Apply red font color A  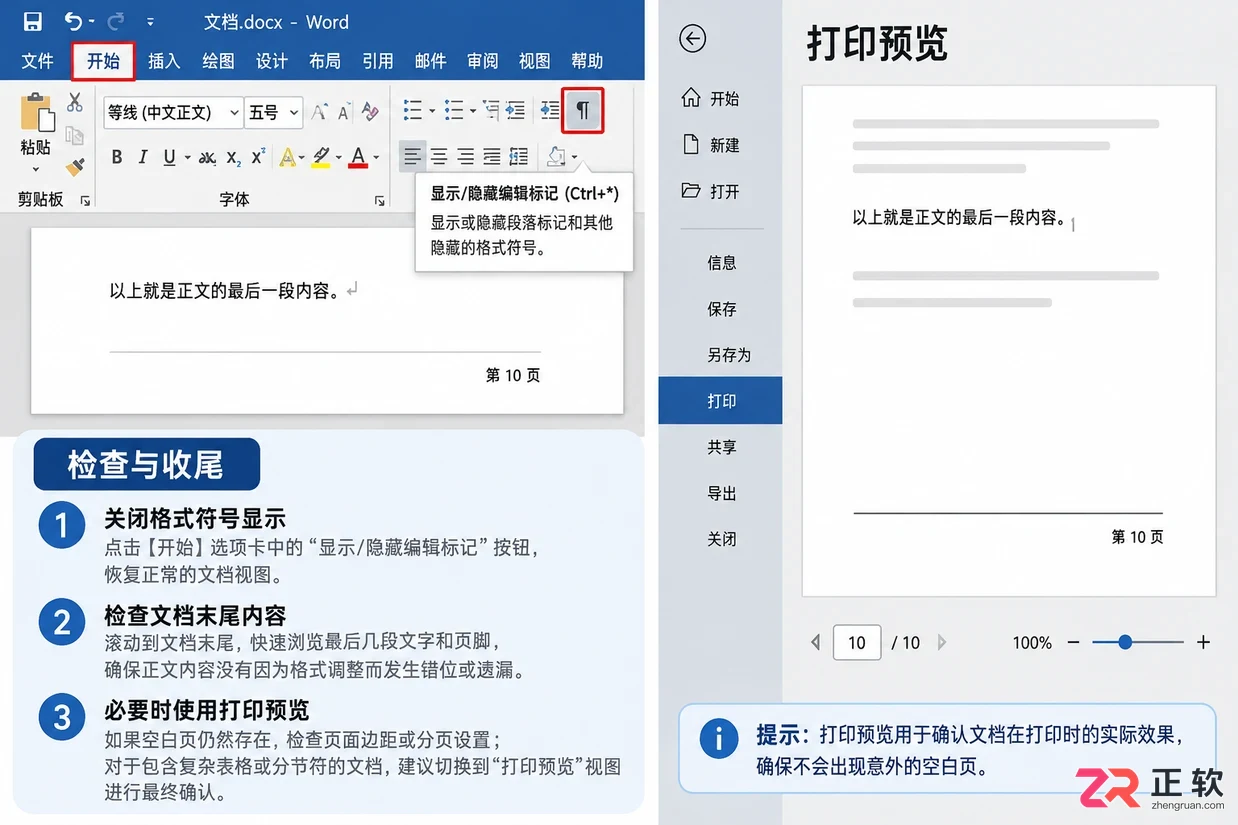click(x=358, y=157)
